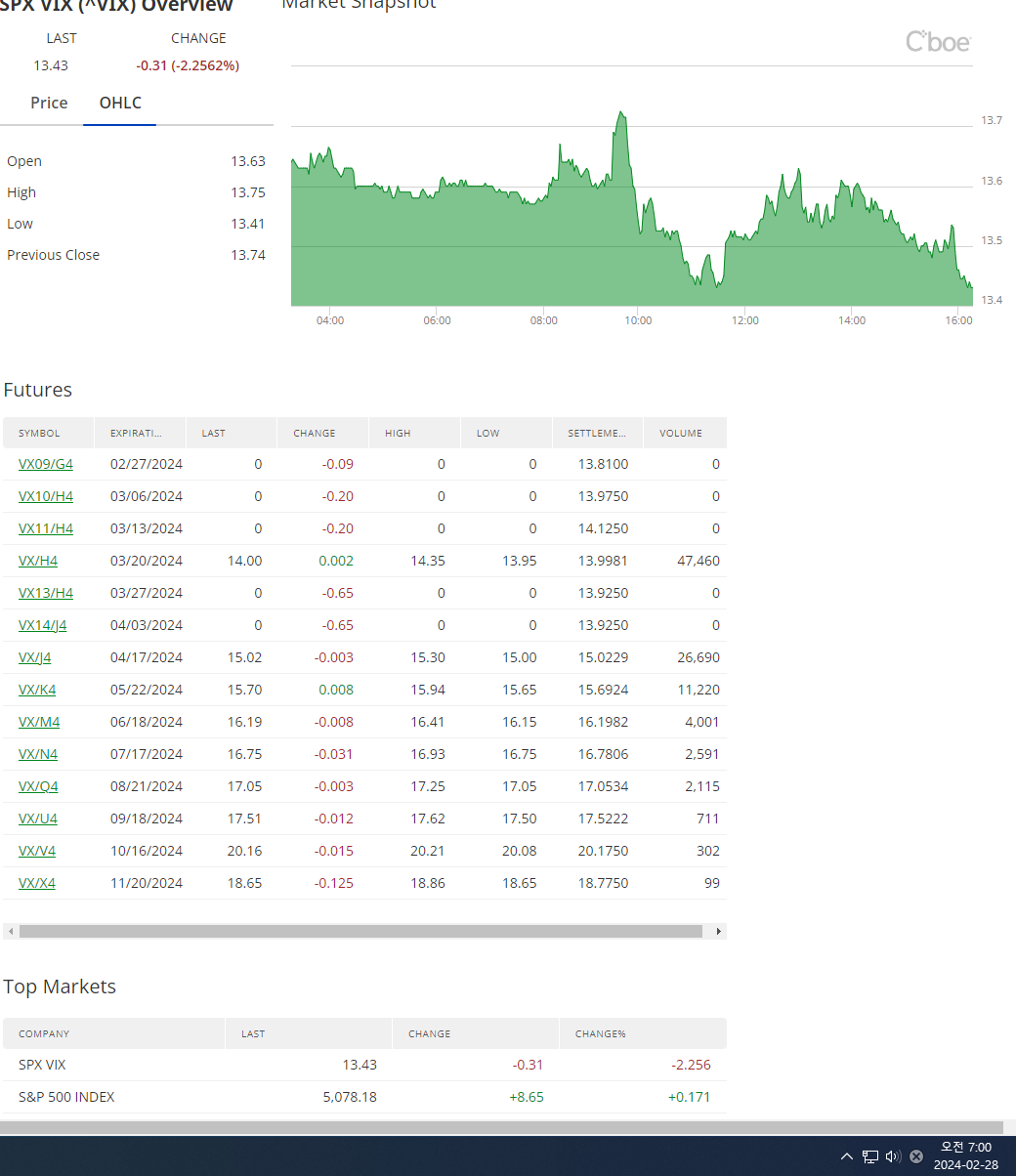Click the change -0.31 (-2.2562%) value
1016x1176 pixels.
pos(188,65)
